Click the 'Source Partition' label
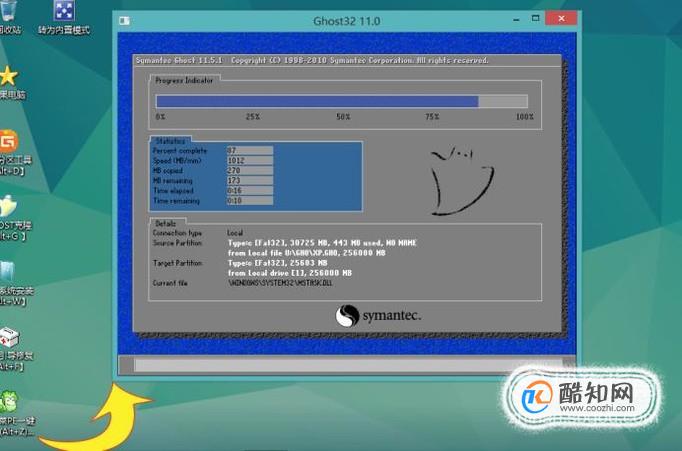Screen dimensions: 682x451 [x=177, y=243]
